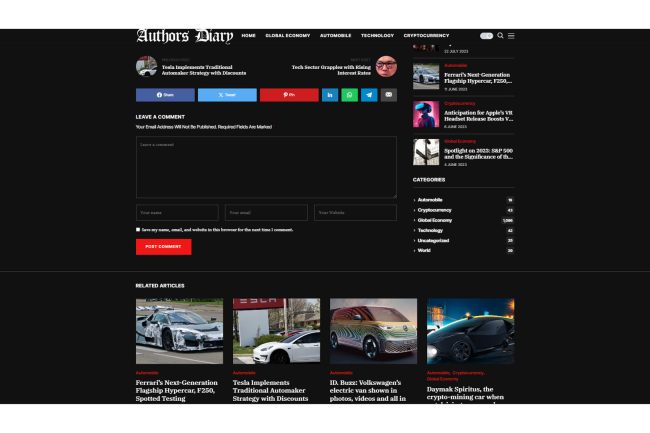Expand the Cryptocurrency category in sidebar

coord(434,210)
